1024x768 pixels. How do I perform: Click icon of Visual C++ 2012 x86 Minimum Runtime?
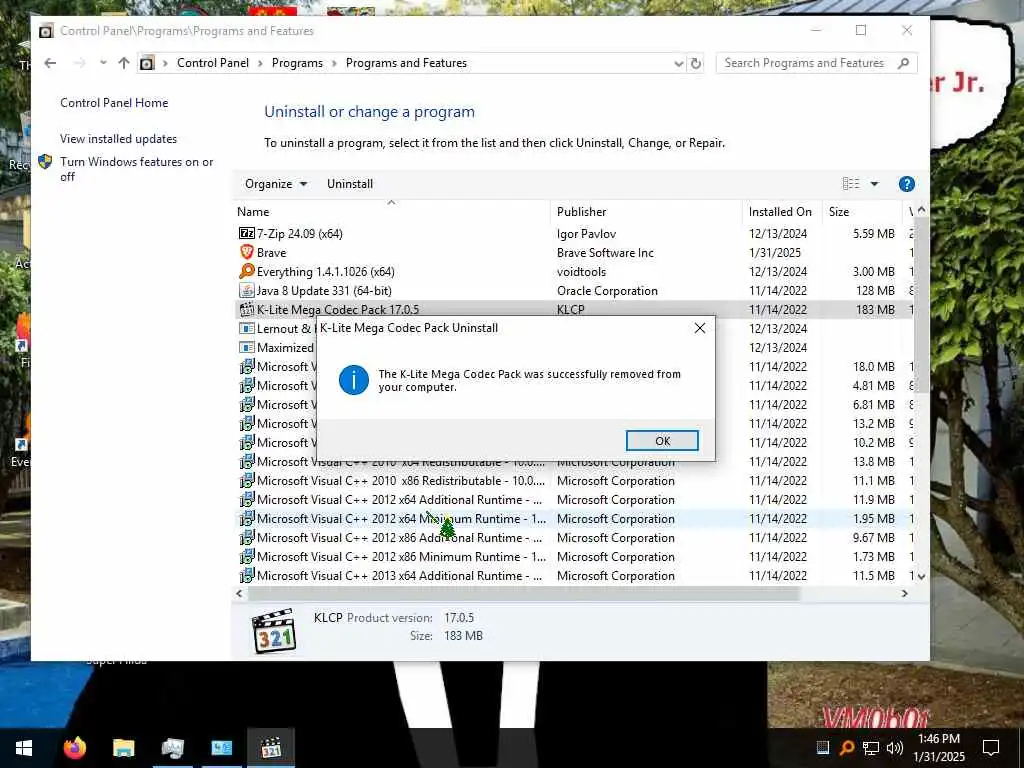(246, 556)
